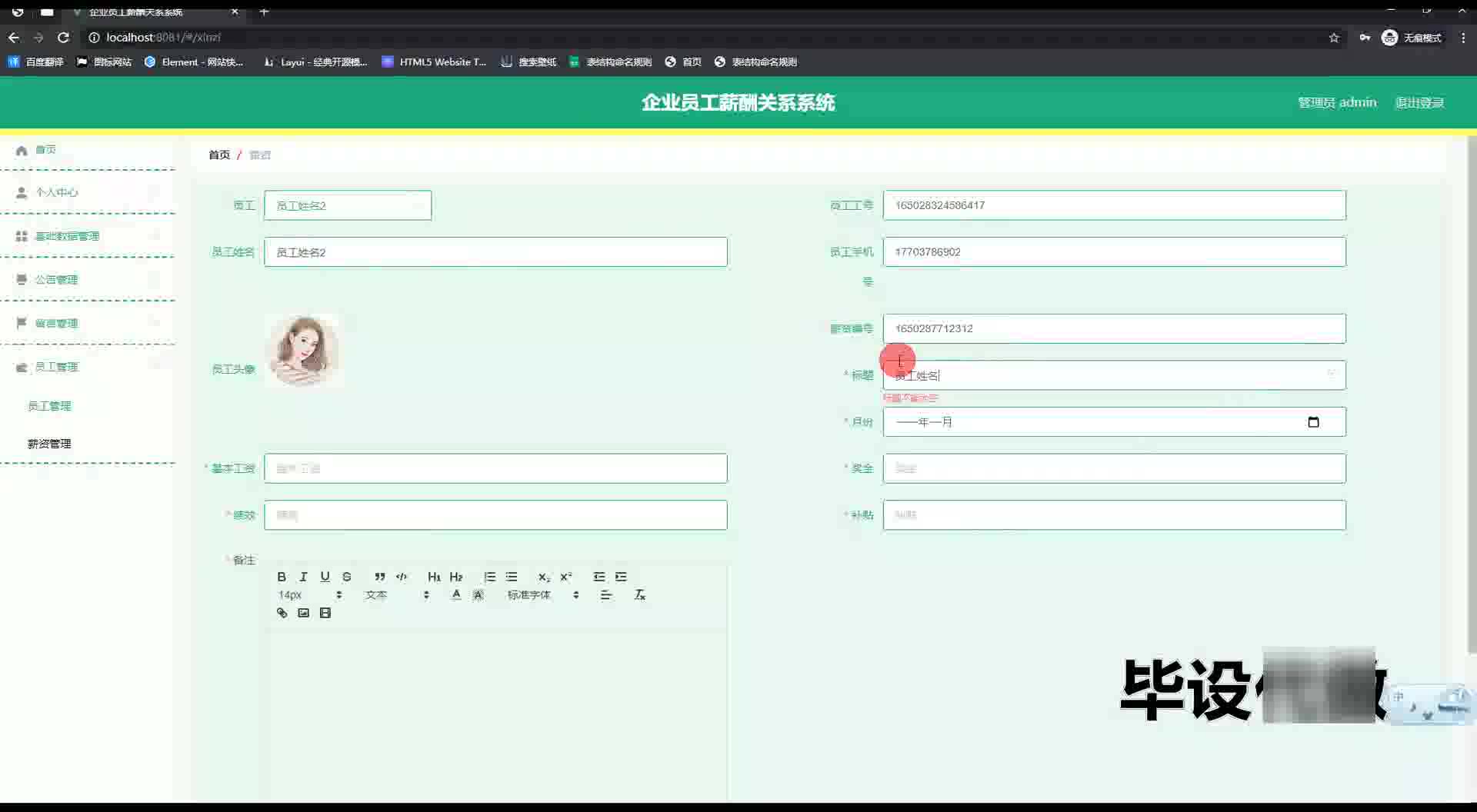Insert a blockquote in the editor
This screenshot has width=1477, height=812.
[x=379, y=577]
